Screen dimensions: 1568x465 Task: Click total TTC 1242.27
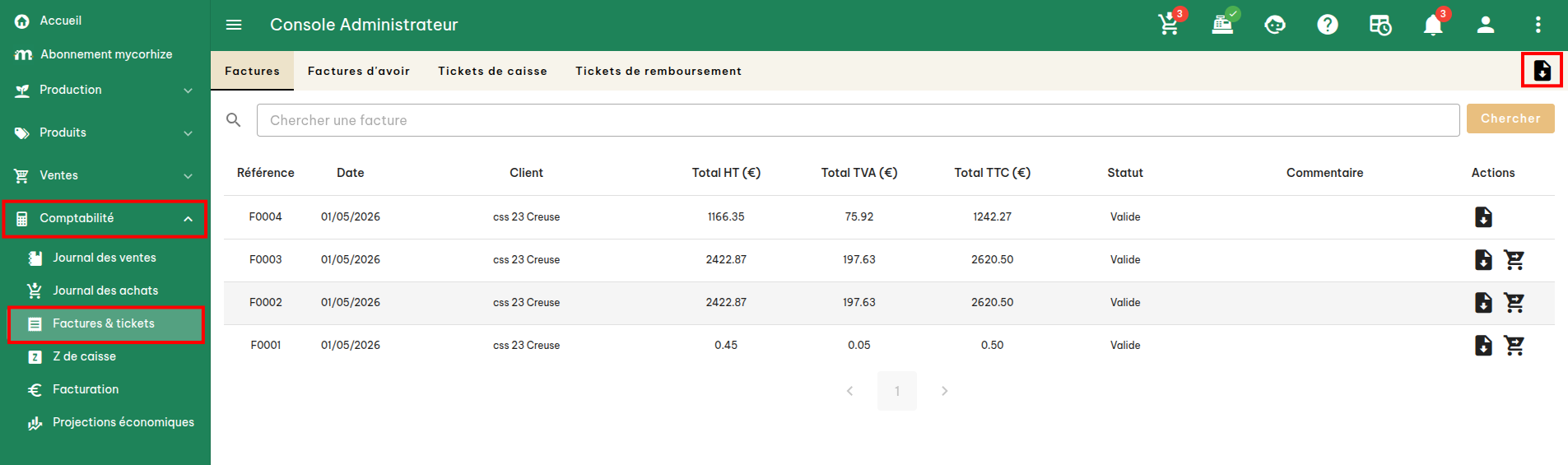[x=993, y=217]
